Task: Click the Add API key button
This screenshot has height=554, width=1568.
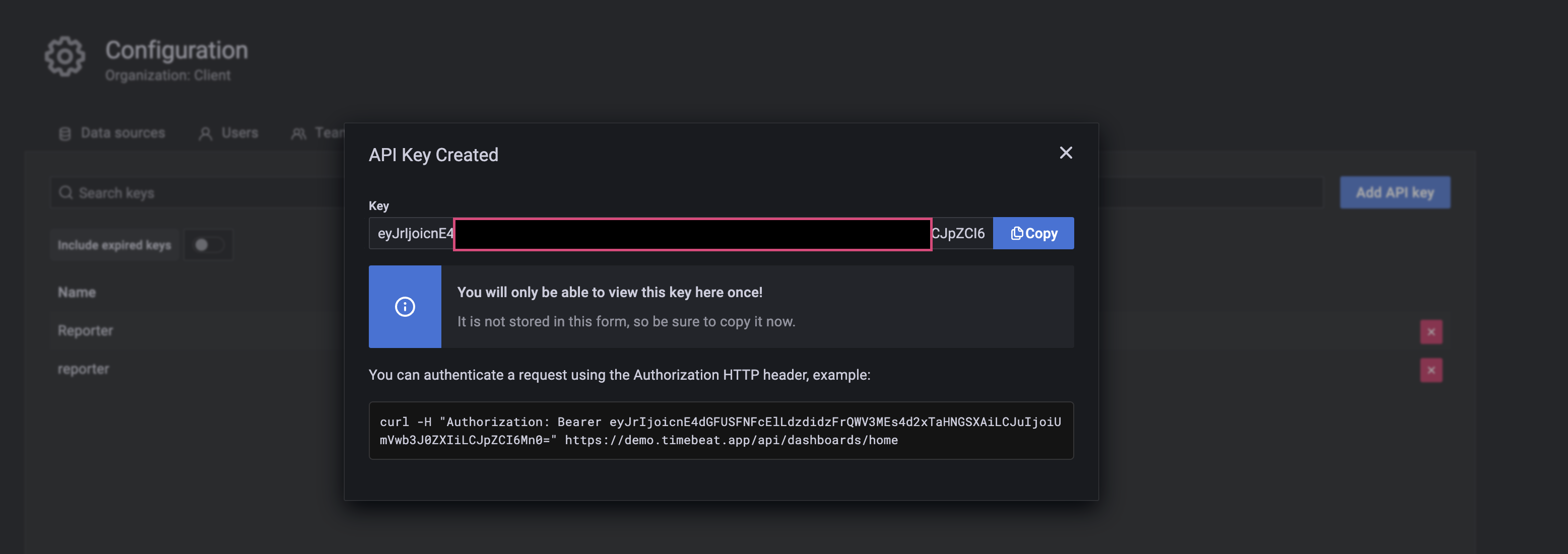Action: tap(1395, 192)
